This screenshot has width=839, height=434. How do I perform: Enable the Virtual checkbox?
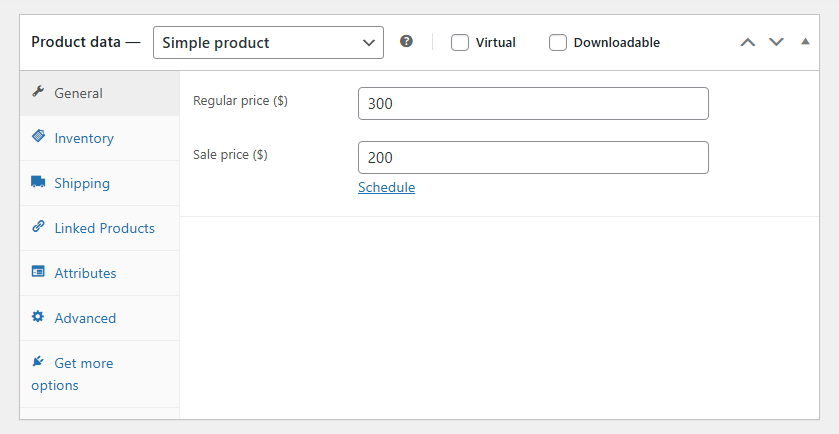coord(460,42)
